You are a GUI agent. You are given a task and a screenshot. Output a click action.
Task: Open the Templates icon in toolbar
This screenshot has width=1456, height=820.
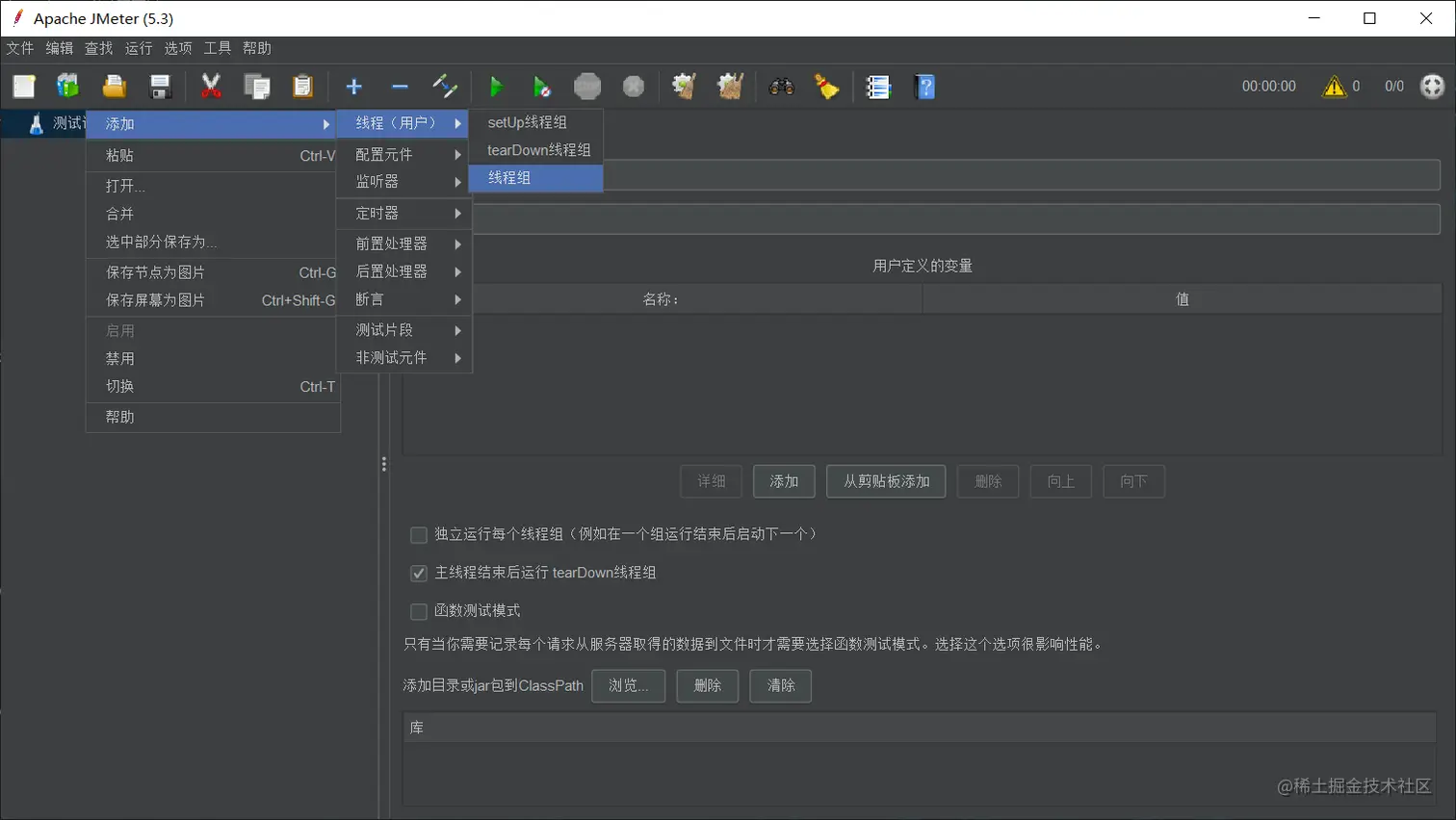point(68,87)
